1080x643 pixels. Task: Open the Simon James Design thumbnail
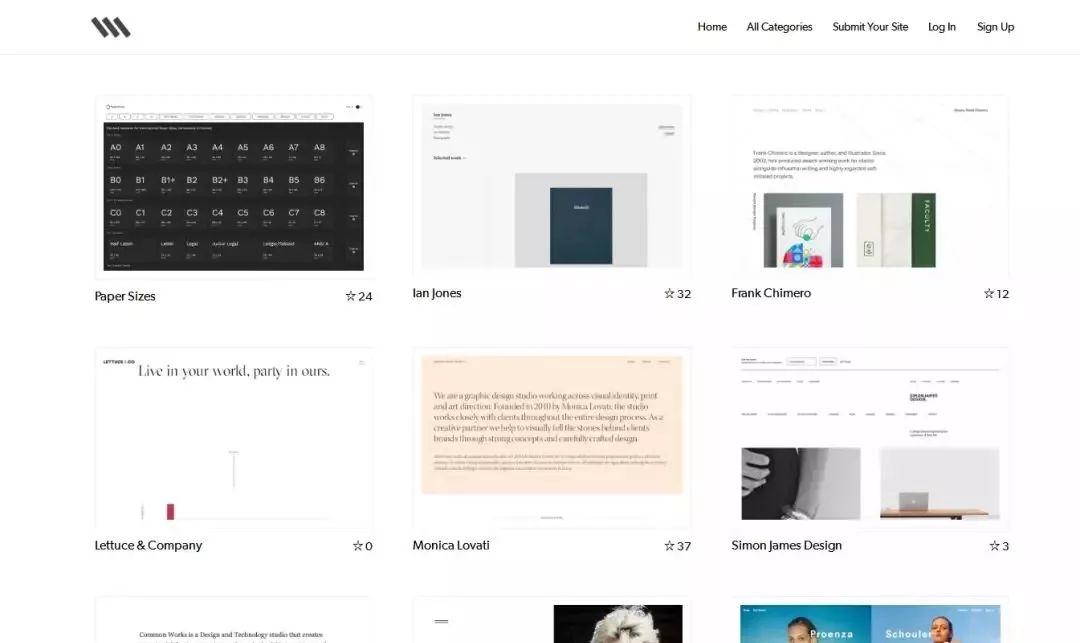[871, 438]
